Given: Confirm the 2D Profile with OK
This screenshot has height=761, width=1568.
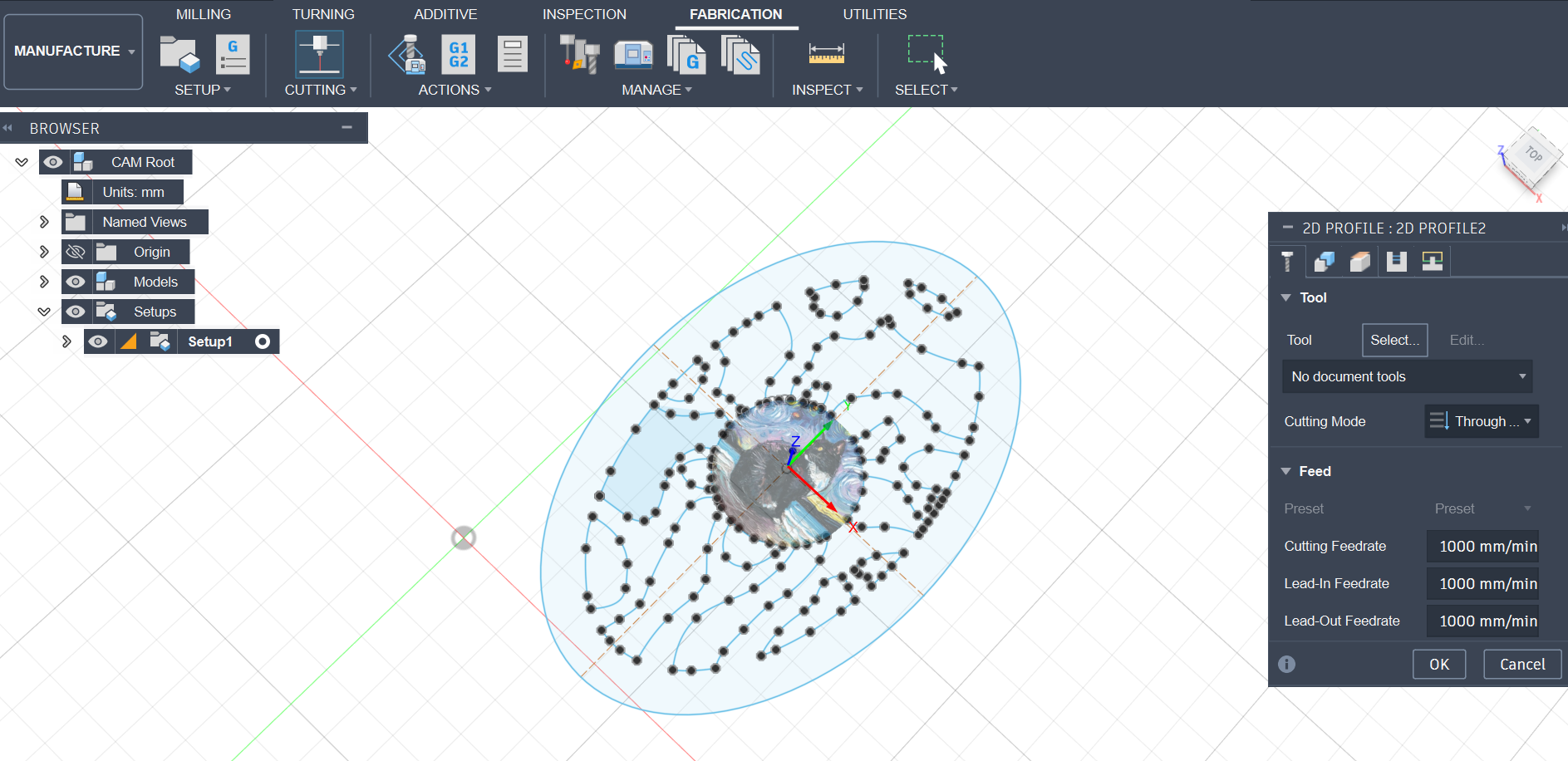Looking at the screenshot, I should pyautogui.click(x=1439, y=664).
